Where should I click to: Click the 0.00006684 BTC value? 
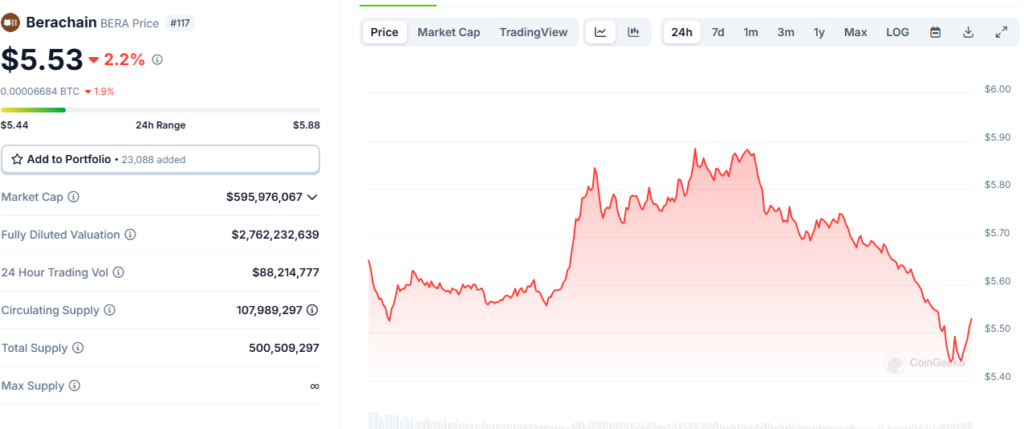coord(40,91)
